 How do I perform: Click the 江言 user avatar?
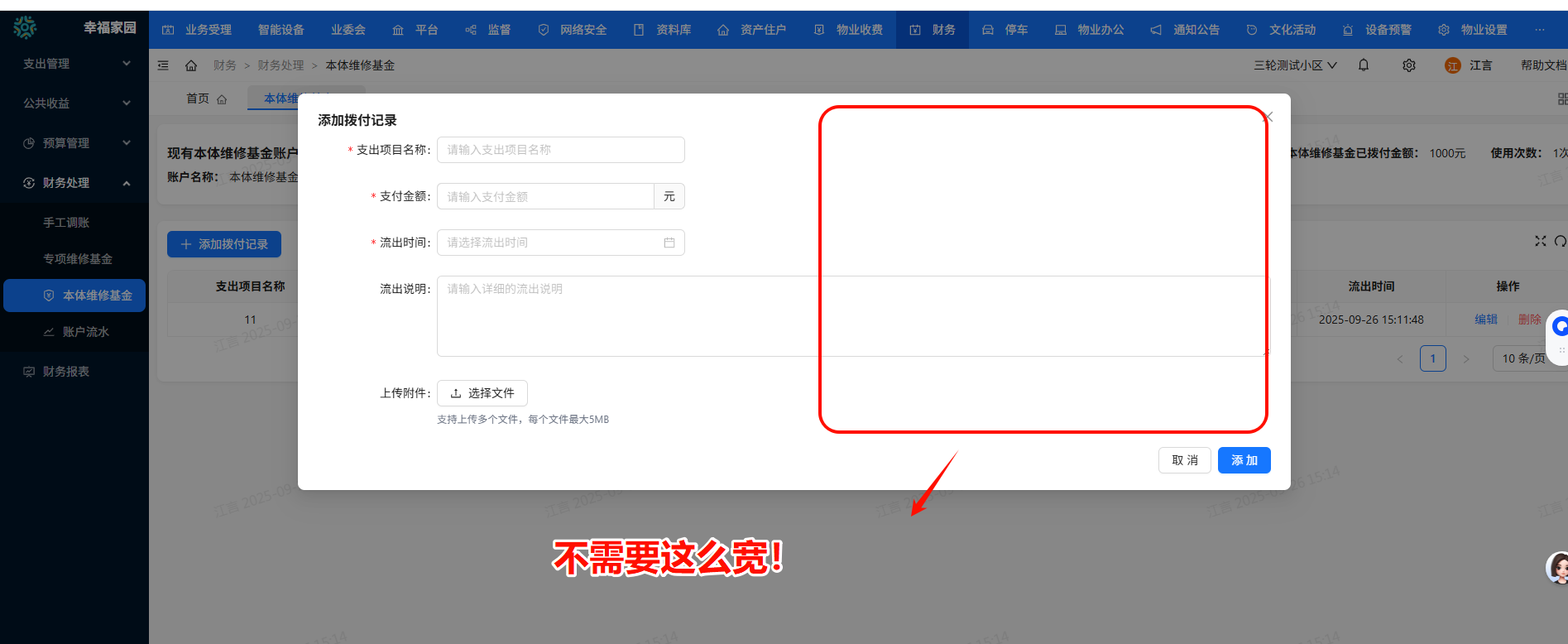point(1452,65)
